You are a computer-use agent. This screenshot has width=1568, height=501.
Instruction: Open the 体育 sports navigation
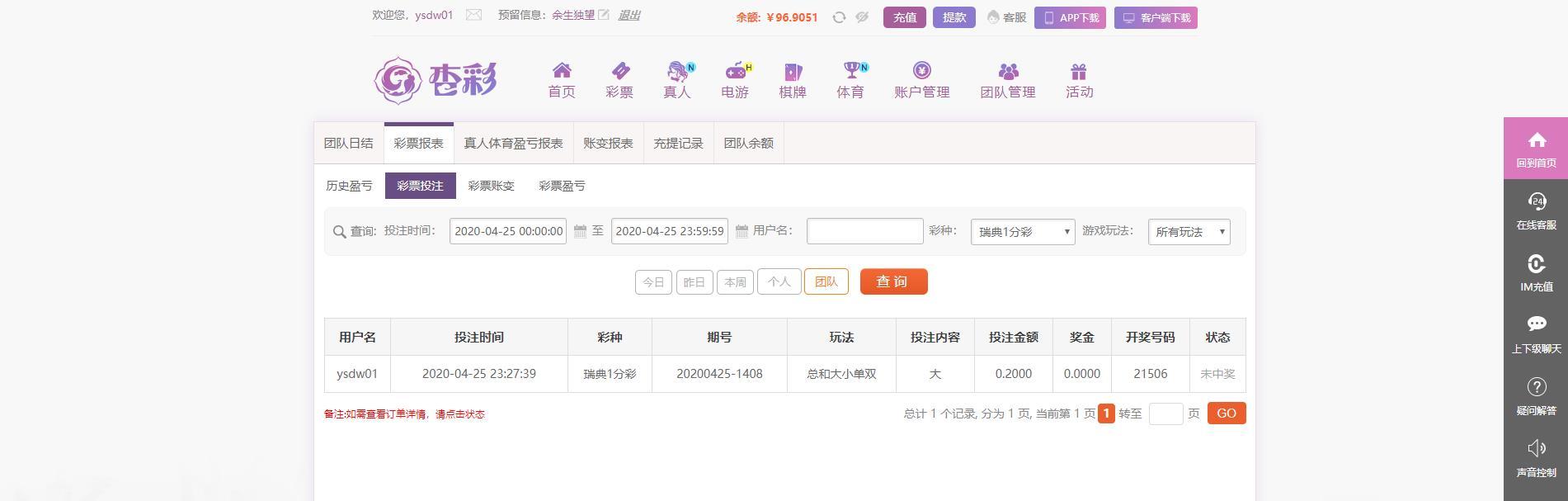(850, 81)
